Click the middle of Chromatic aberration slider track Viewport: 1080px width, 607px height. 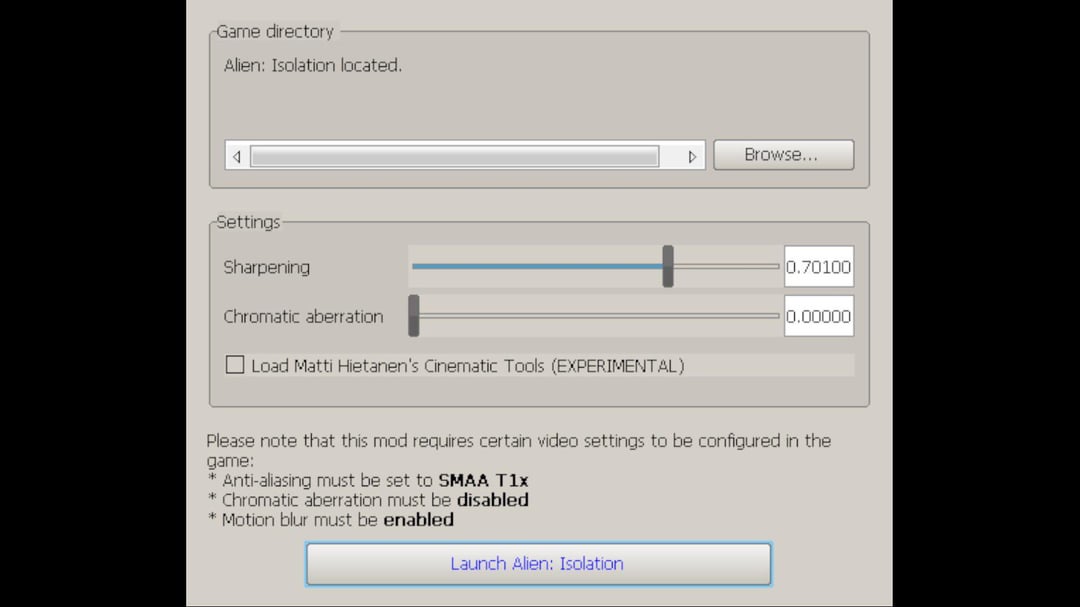coord(595,316)
